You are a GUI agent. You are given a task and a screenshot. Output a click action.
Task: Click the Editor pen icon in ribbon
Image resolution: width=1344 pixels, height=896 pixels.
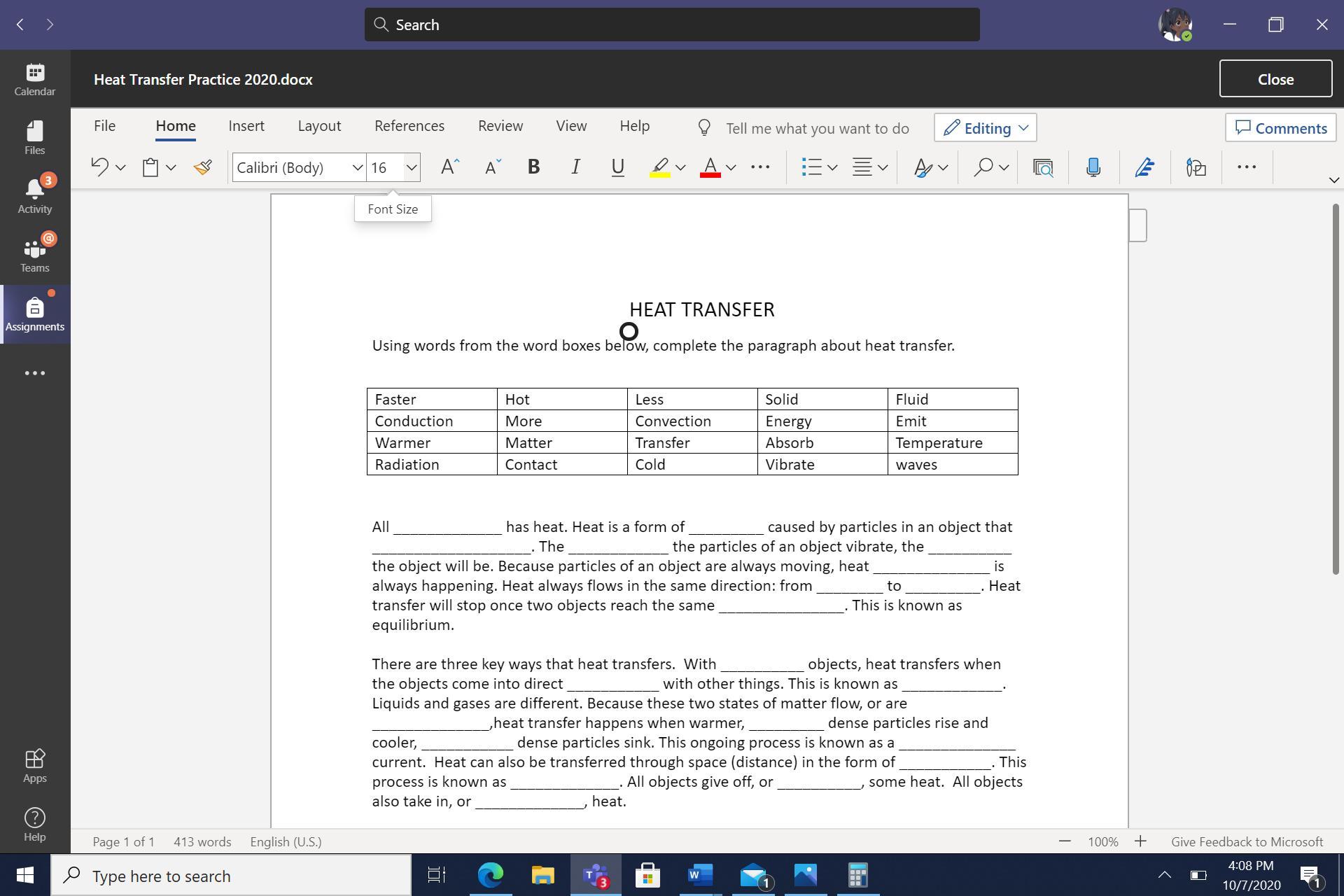tap(1144, 167)
